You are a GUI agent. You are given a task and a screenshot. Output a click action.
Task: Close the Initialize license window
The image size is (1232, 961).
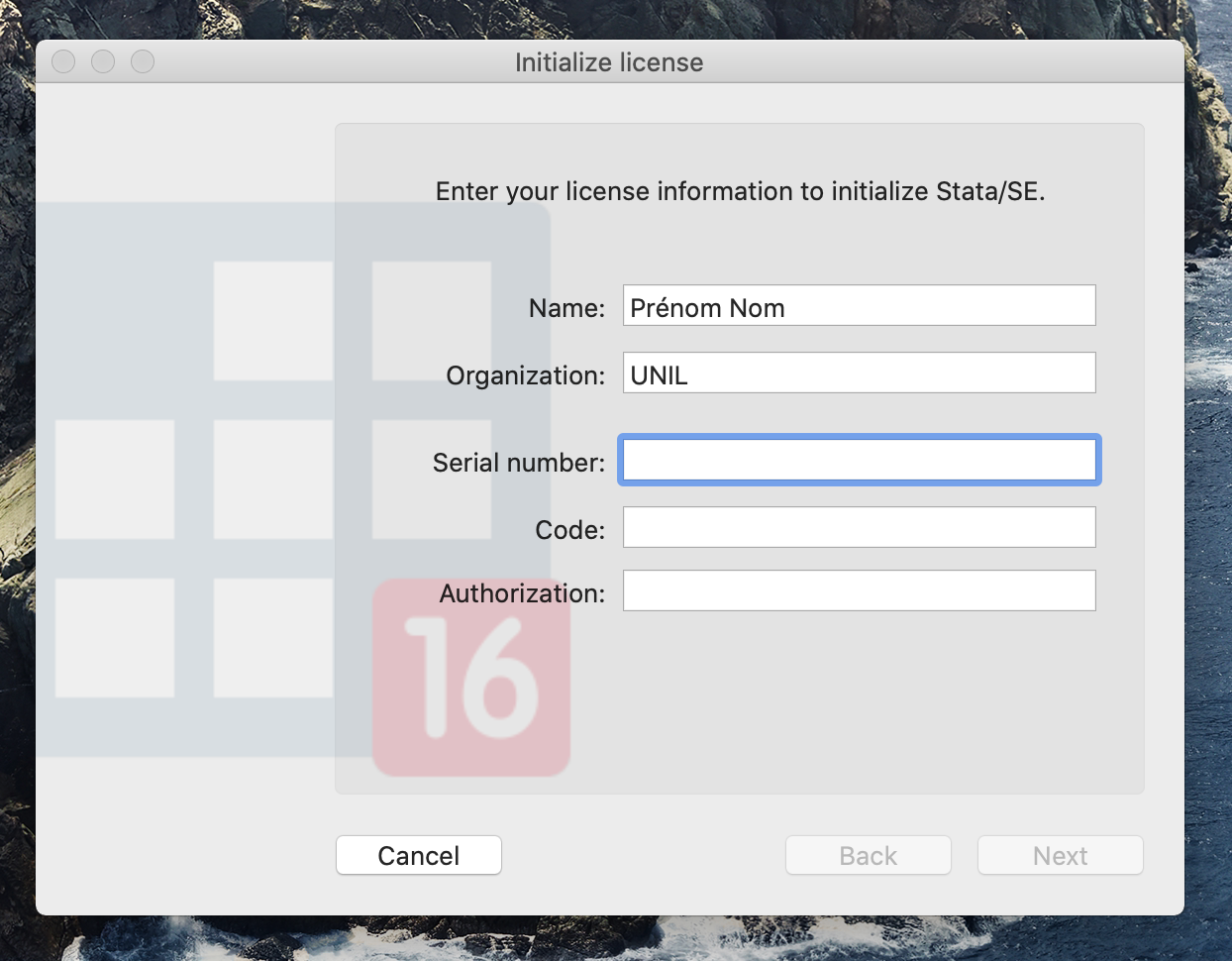click(x=63, y=61)
